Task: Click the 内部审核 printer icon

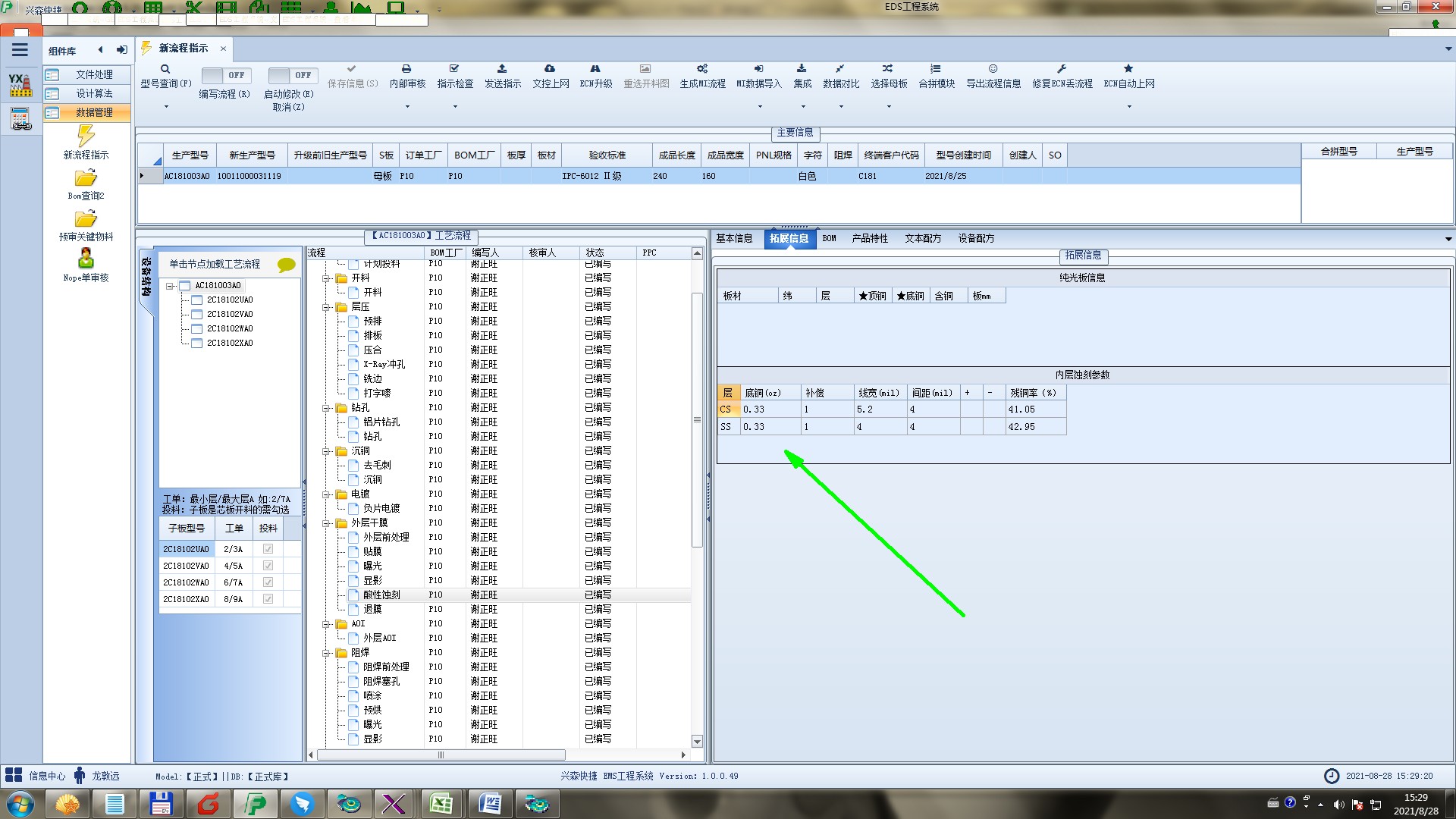Action: [406, 69]
